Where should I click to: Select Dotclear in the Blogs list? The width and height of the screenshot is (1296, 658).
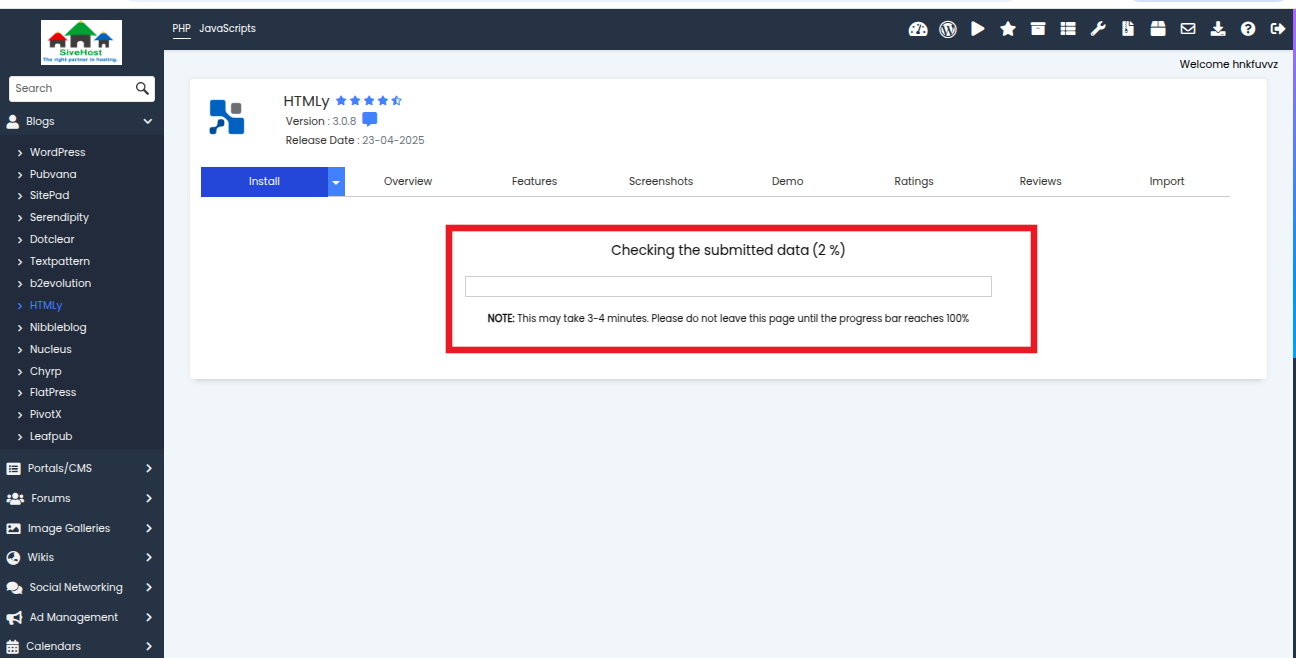point(52,239)
